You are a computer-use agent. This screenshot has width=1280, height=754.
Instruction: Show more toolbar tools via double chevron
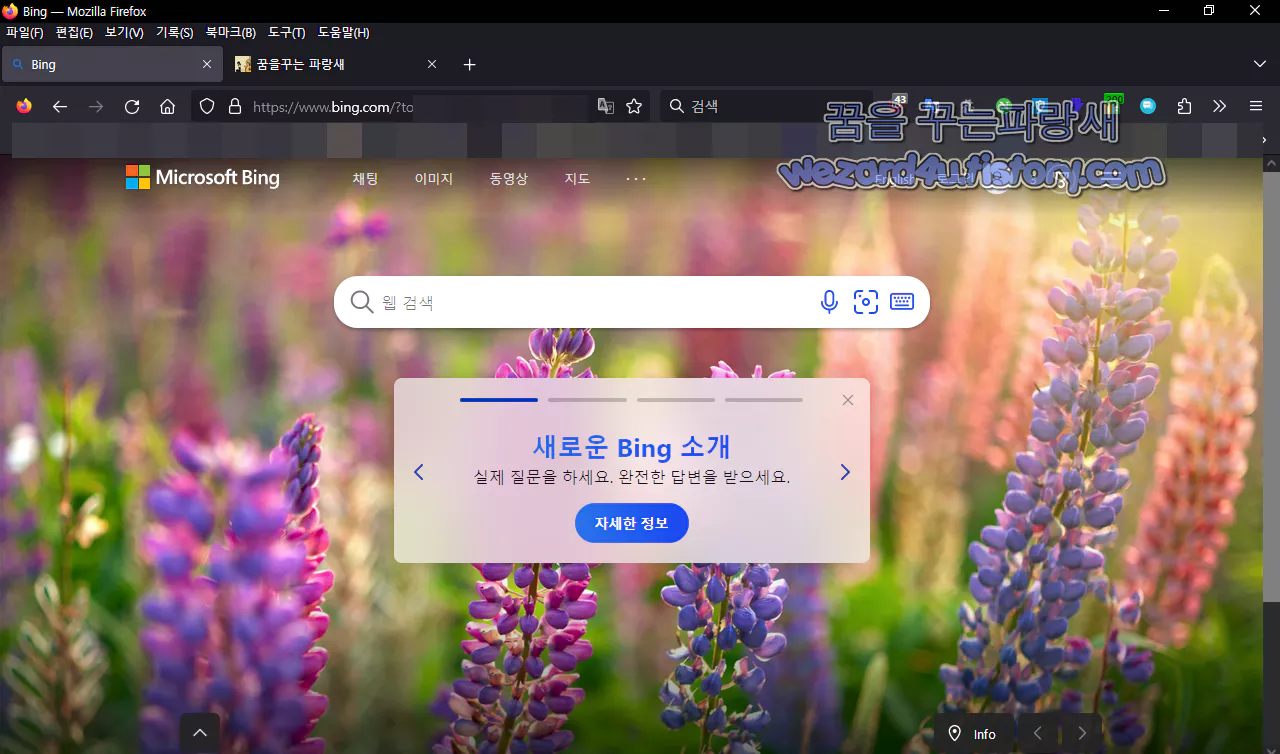[x=1219, y=106]
